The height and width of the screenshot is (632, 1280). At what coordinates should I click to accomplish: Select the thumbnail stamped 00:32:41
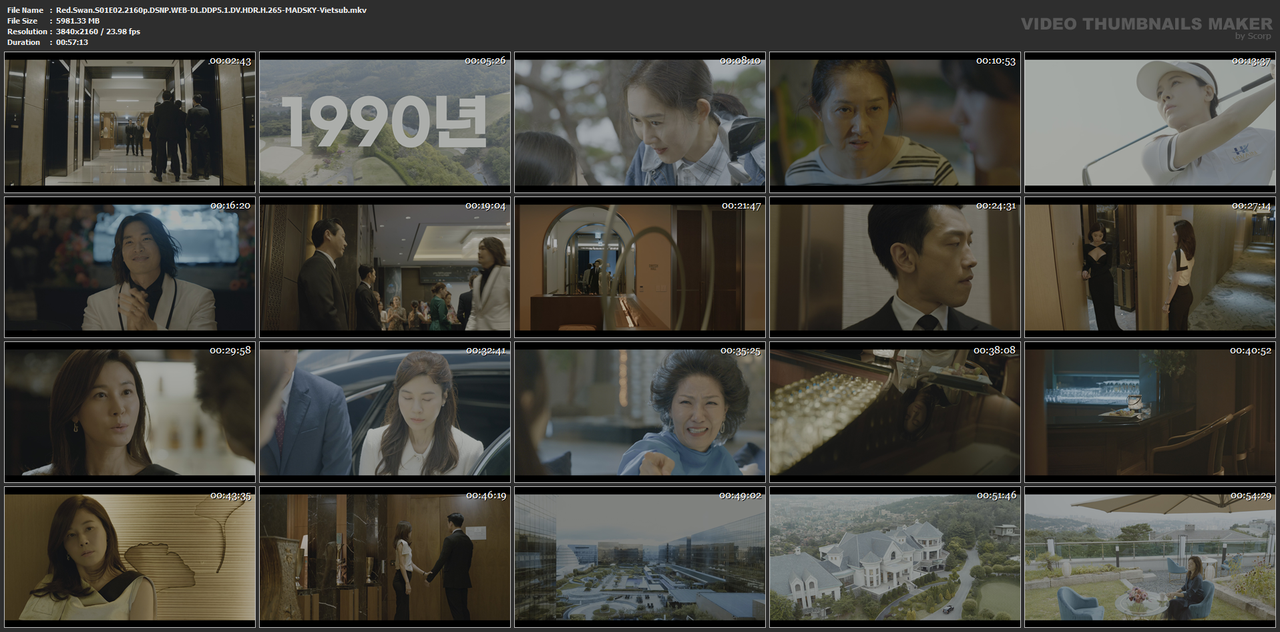[x=385, y=411]
